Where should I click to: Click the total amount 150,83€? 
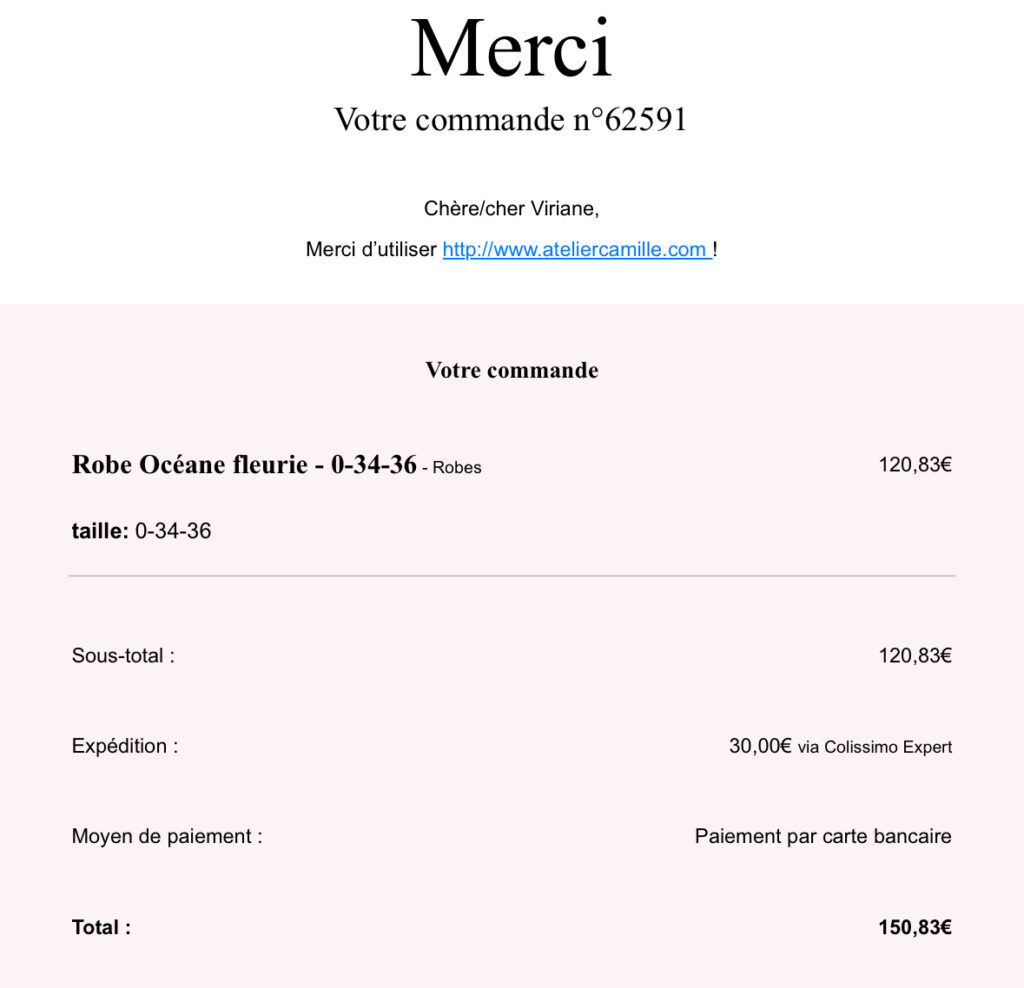pos(914,927)
